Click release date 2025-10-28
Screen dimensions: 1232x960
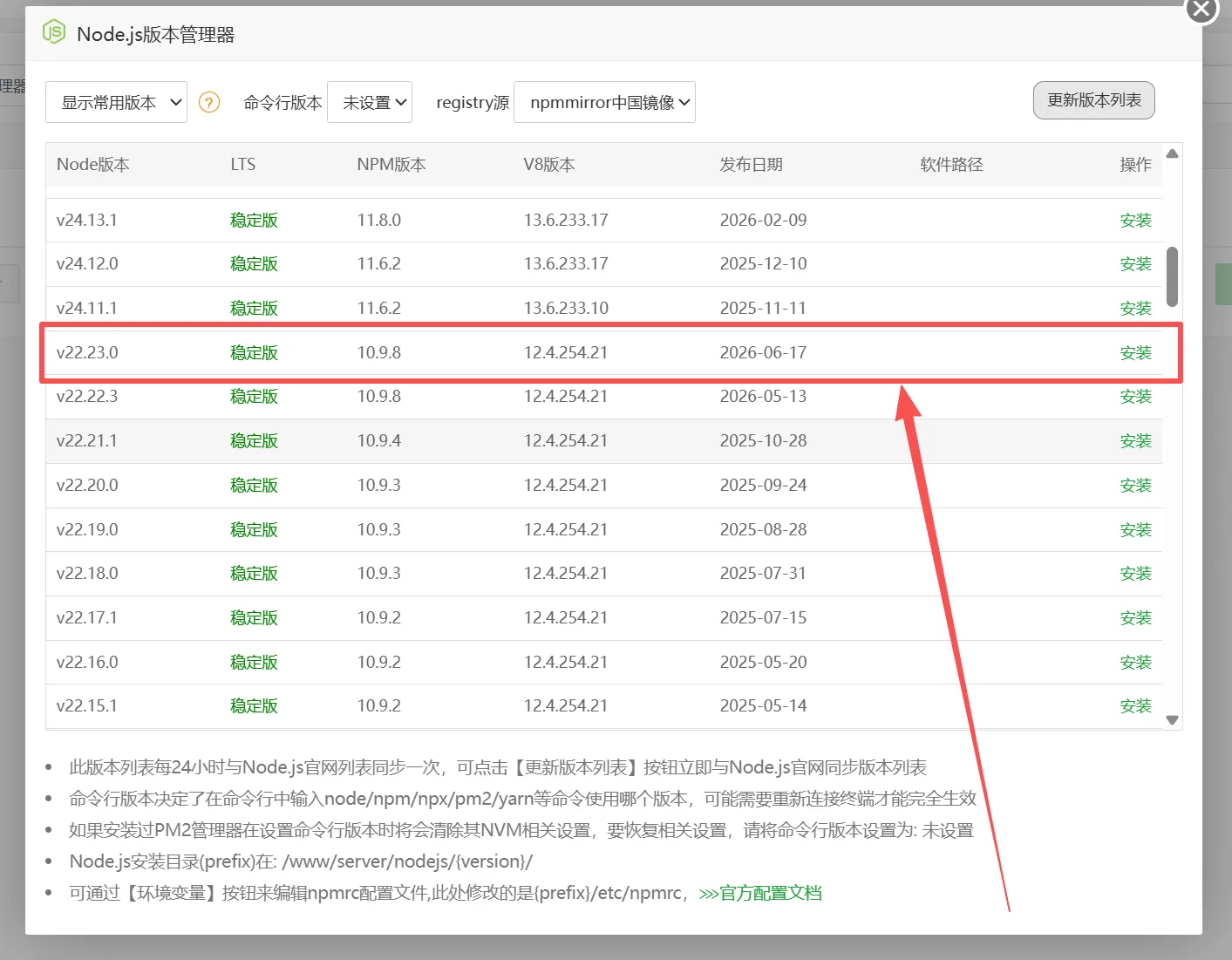tap(764, 441)
